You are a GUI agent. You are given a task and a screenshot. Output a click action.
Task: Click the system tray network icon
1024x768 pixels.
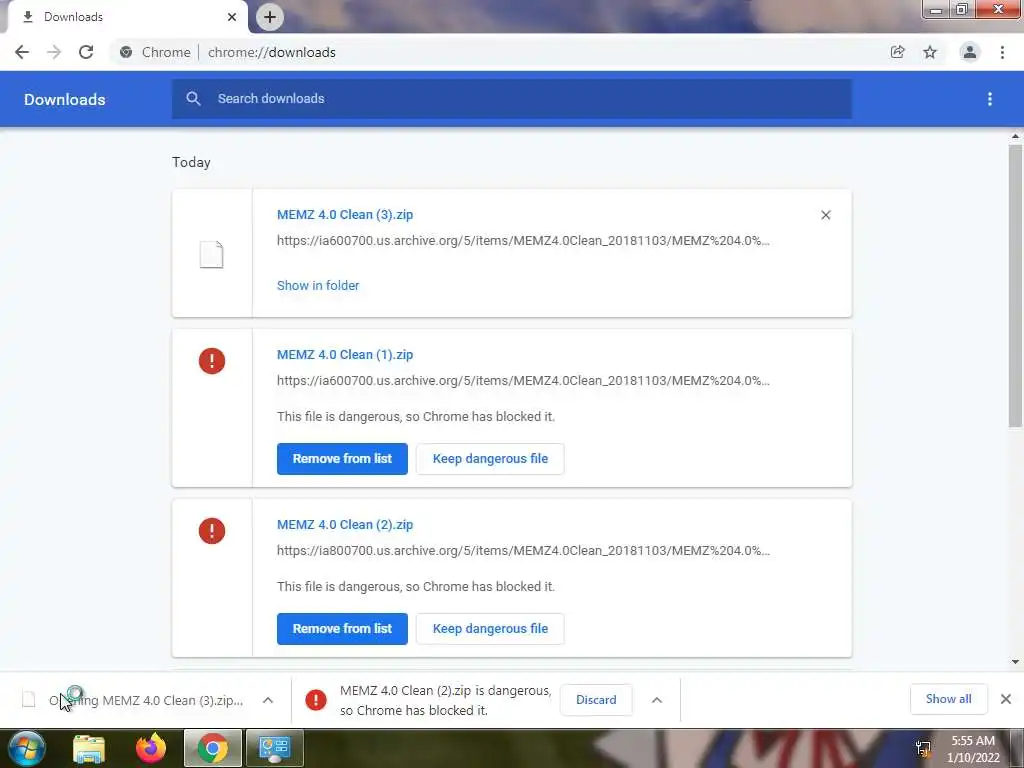[x=923, y=748]
